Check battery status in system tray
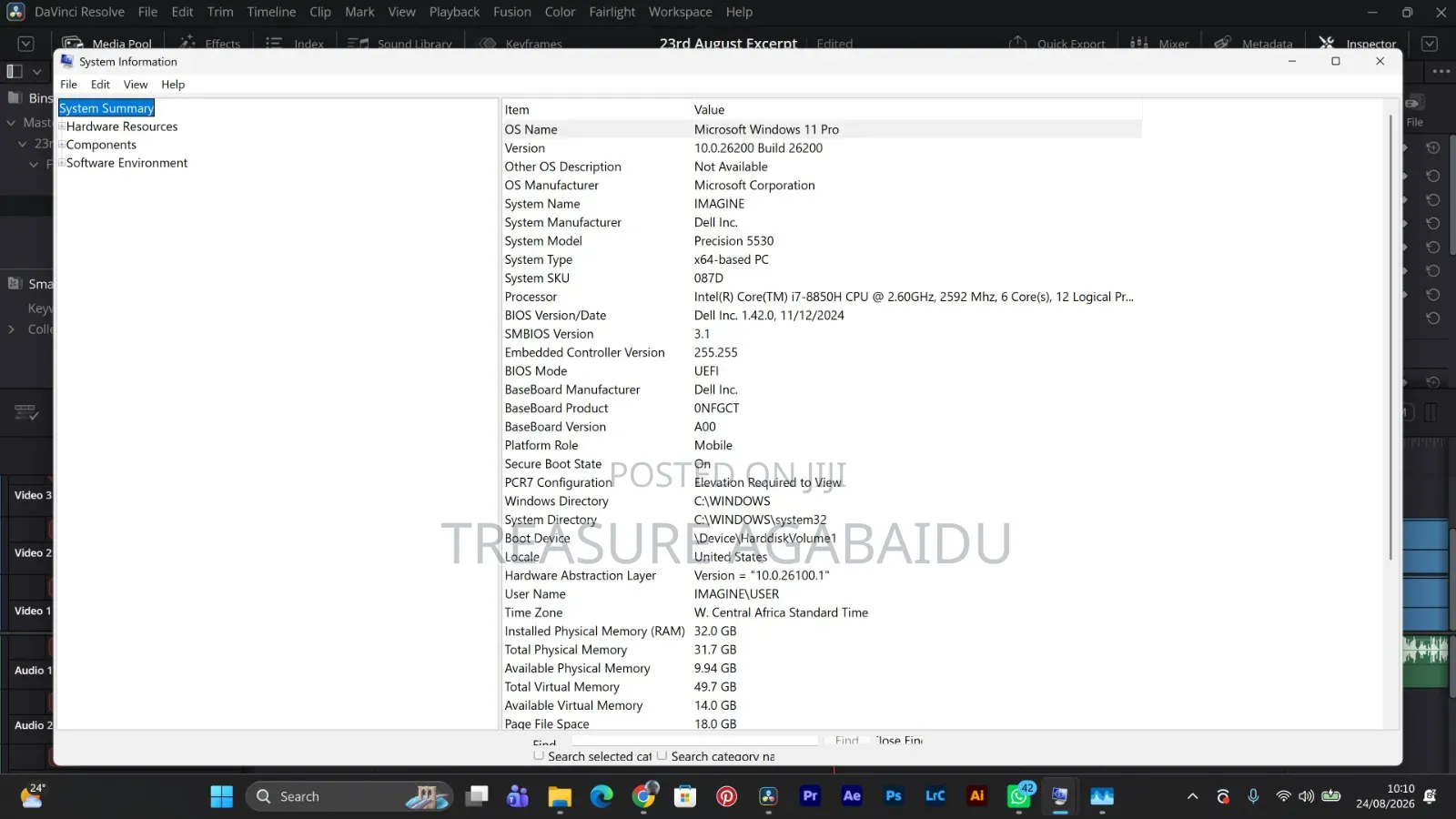This screenshot has height=819, width=1456. click(1331, 796)
